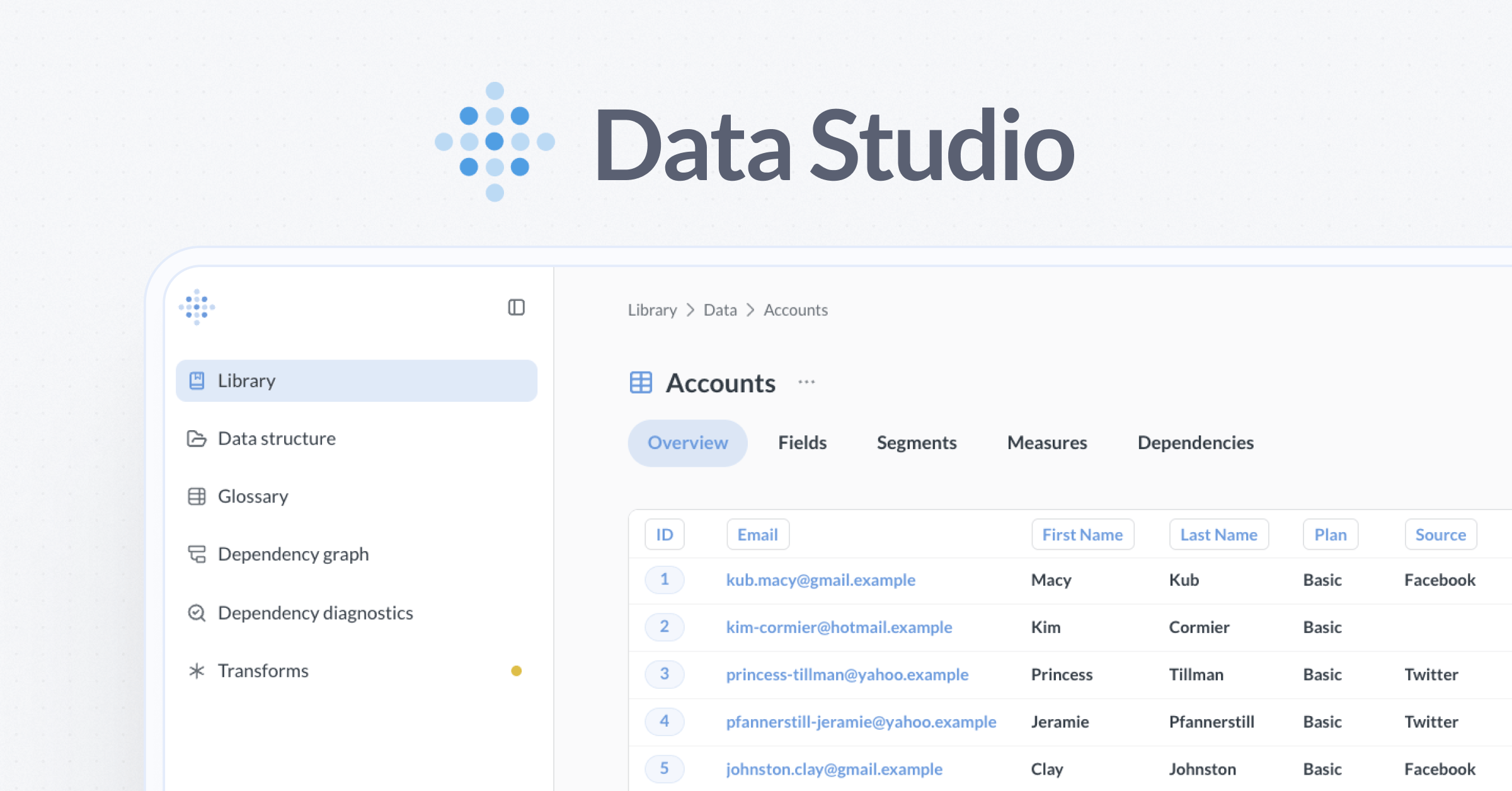Click the small app logo in the sidebar

[x=197, y=307]
